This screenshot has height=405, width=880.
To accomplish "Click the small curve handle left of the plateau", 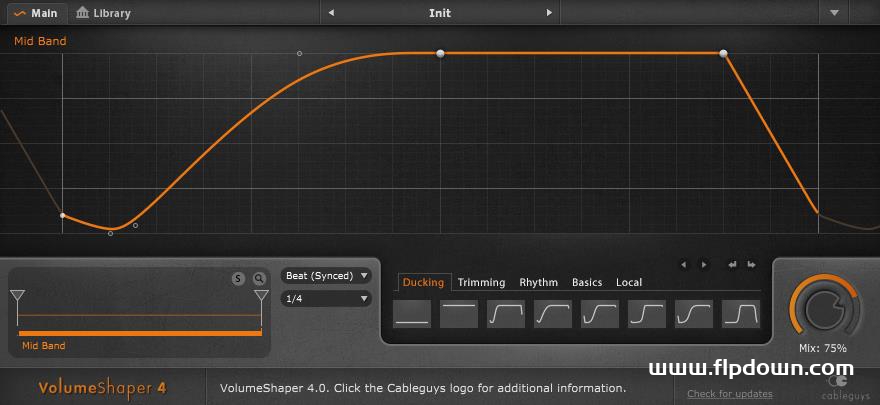I will (299, 53).
